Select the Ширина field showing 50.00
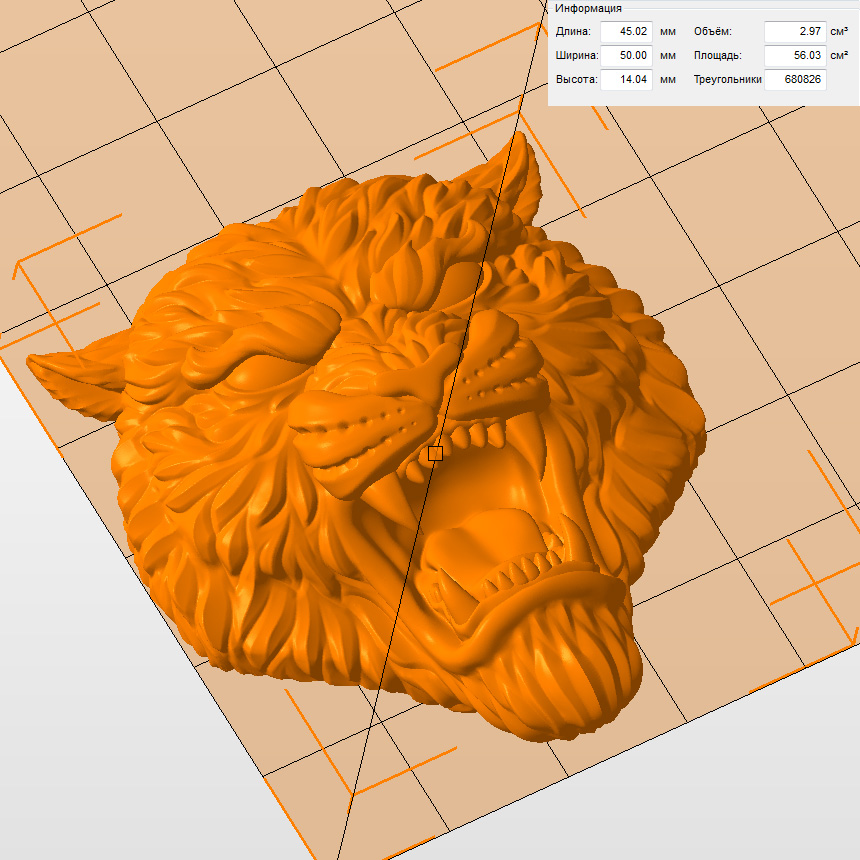 [626, 55]
